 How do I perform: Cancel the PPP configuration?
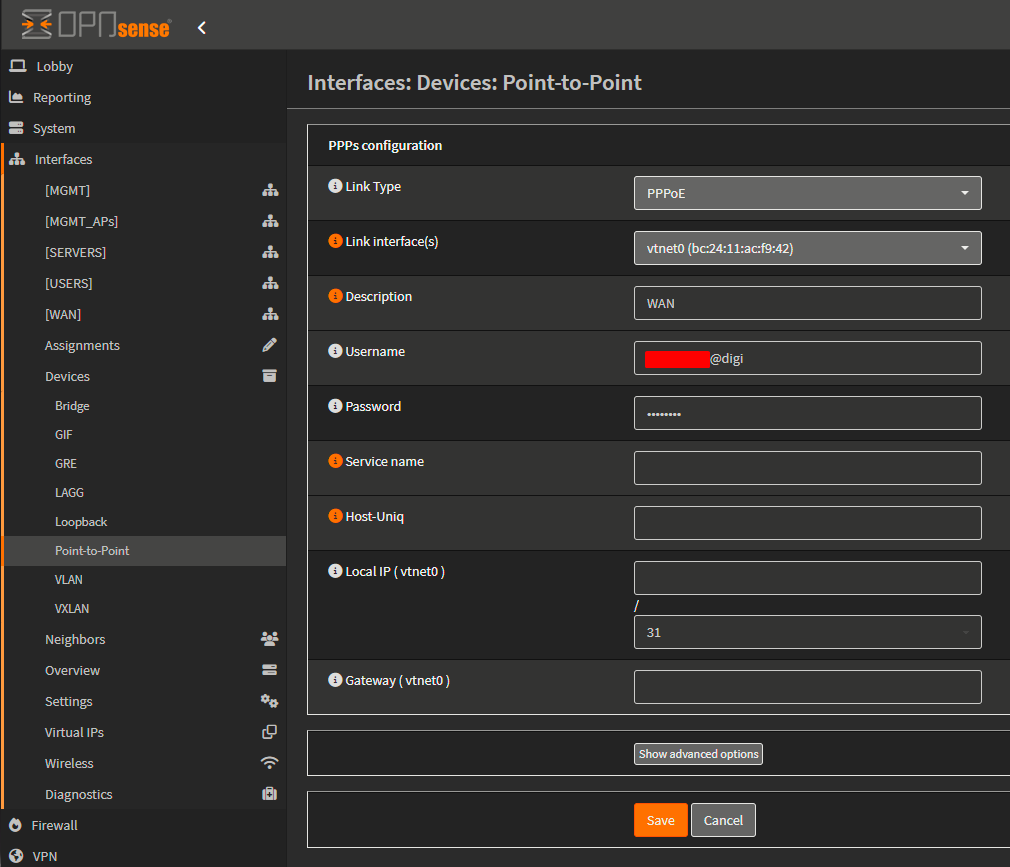click(x=723, y=820)
